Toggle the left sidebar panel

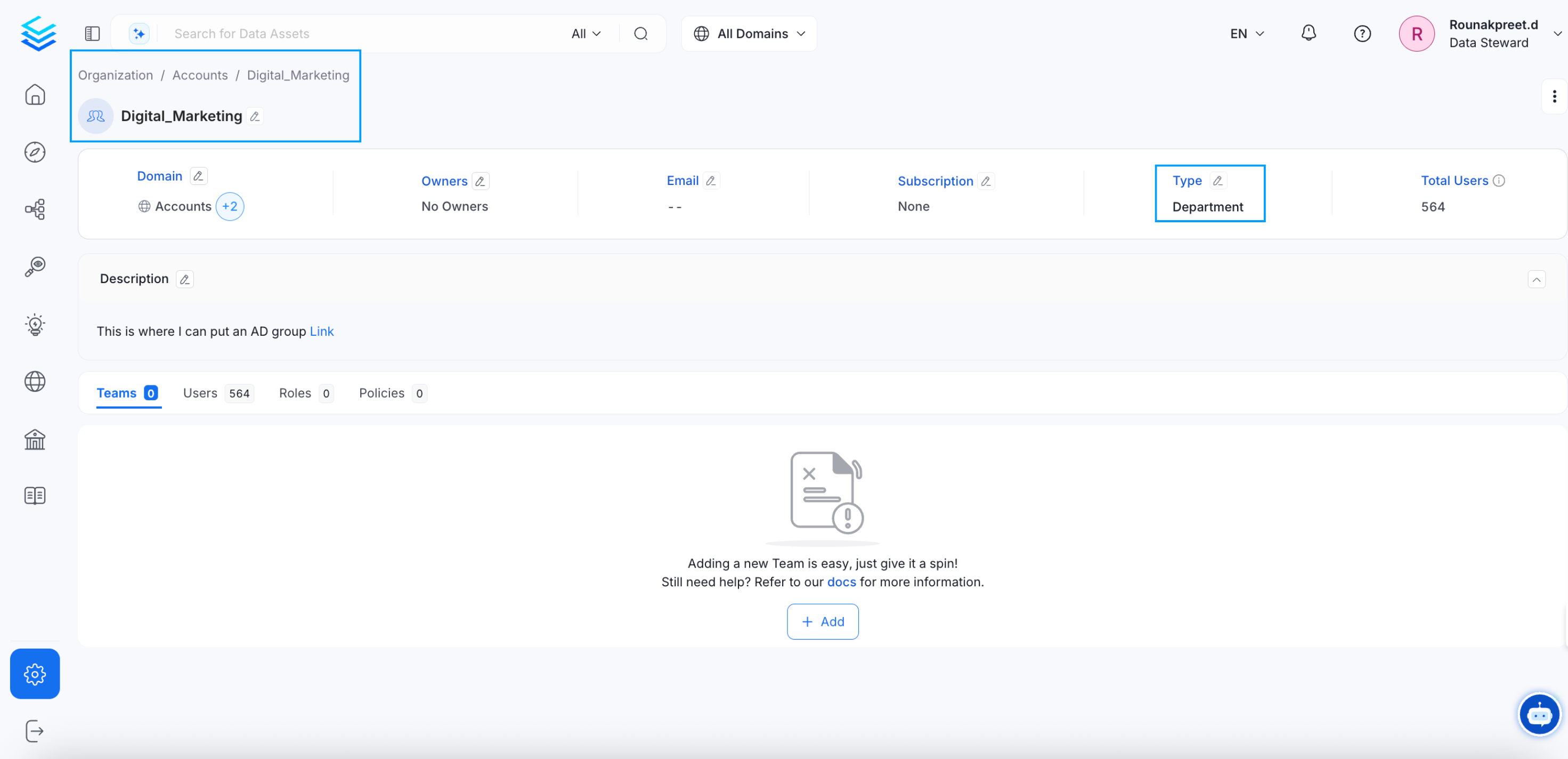coord(93,34)
